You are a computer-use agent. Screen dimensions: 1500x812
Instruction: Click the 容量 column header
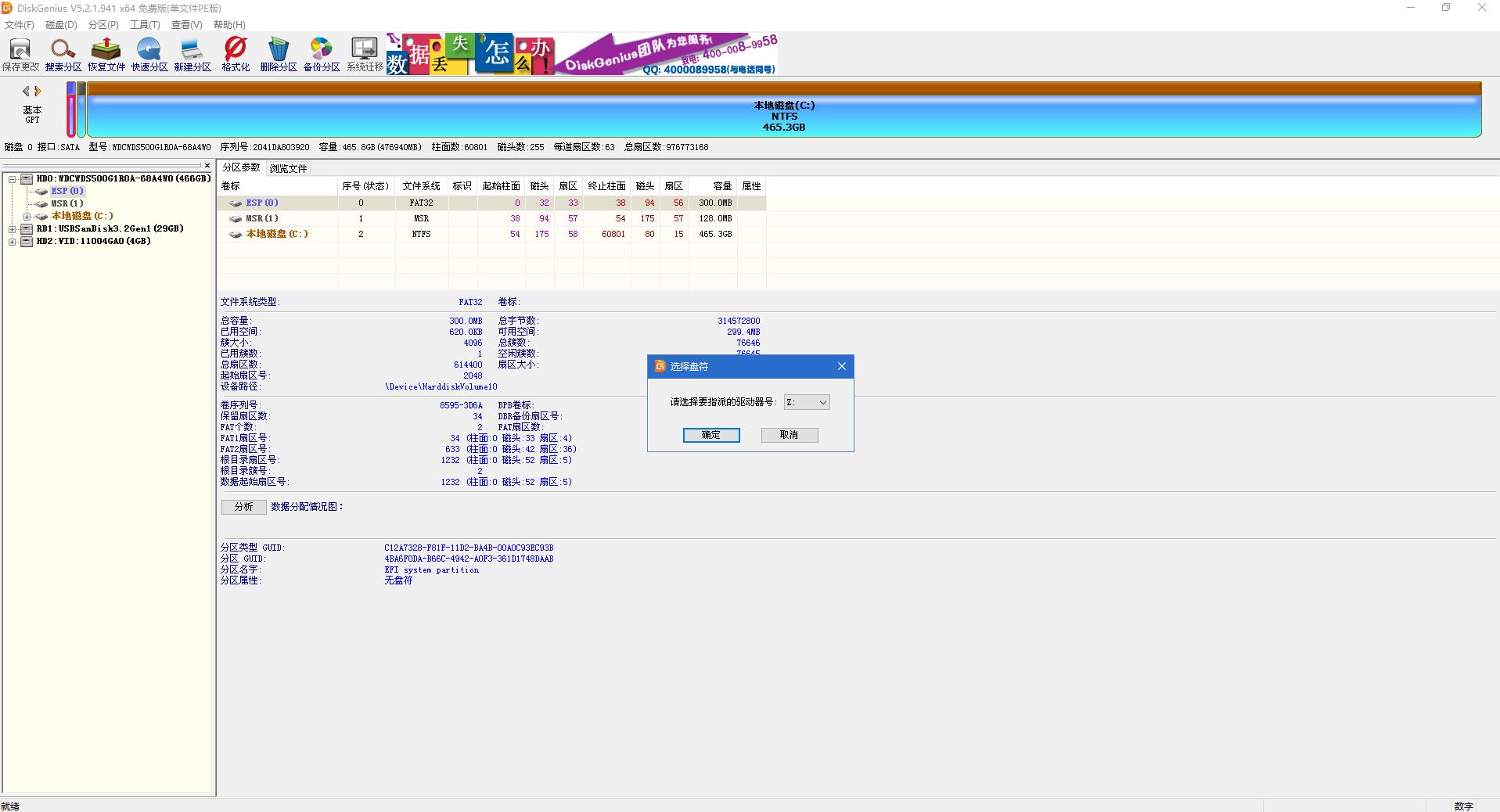713,186
